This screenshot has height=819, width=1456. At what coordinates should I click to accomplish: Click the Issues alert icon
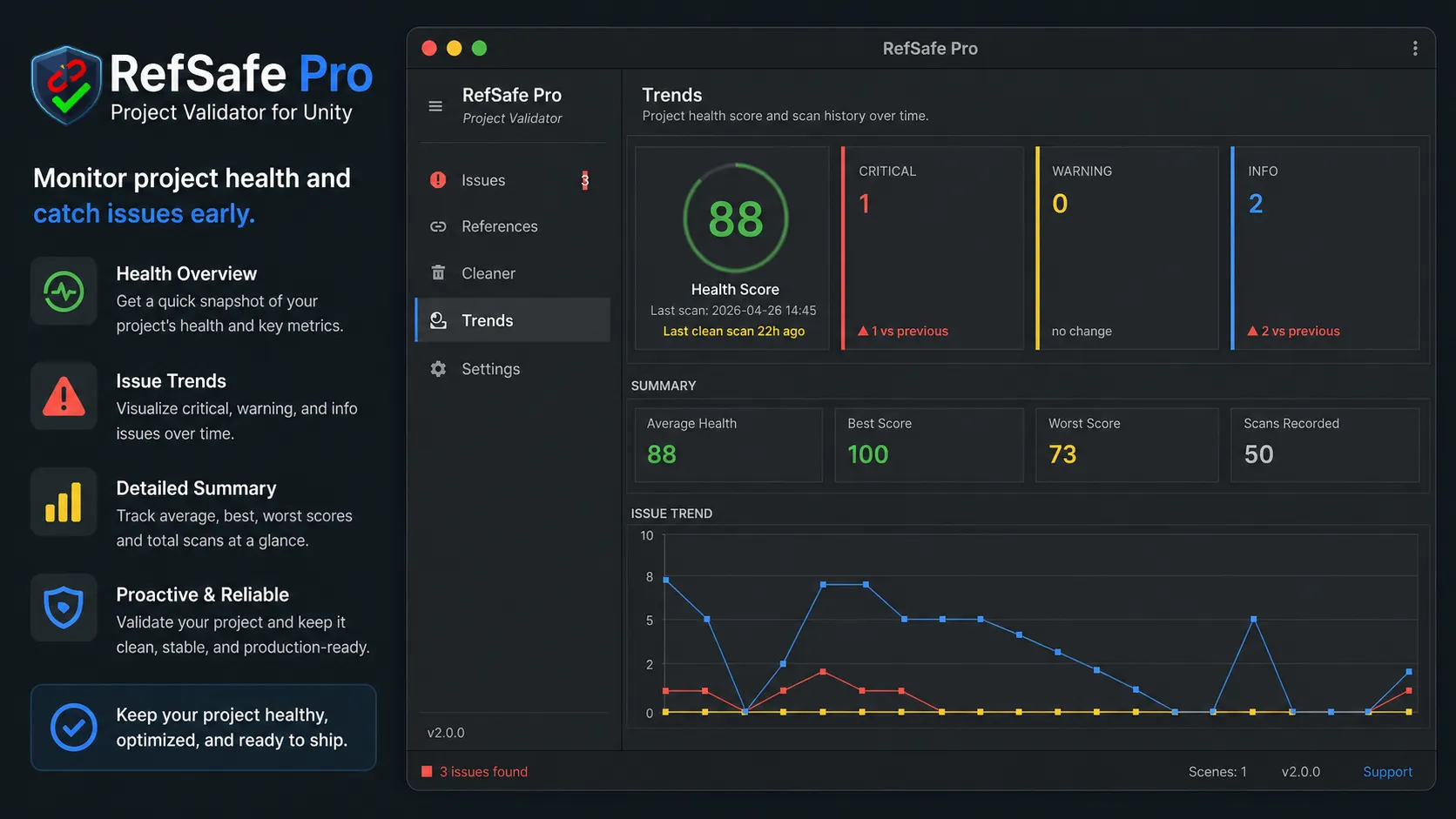pos(438,180)
